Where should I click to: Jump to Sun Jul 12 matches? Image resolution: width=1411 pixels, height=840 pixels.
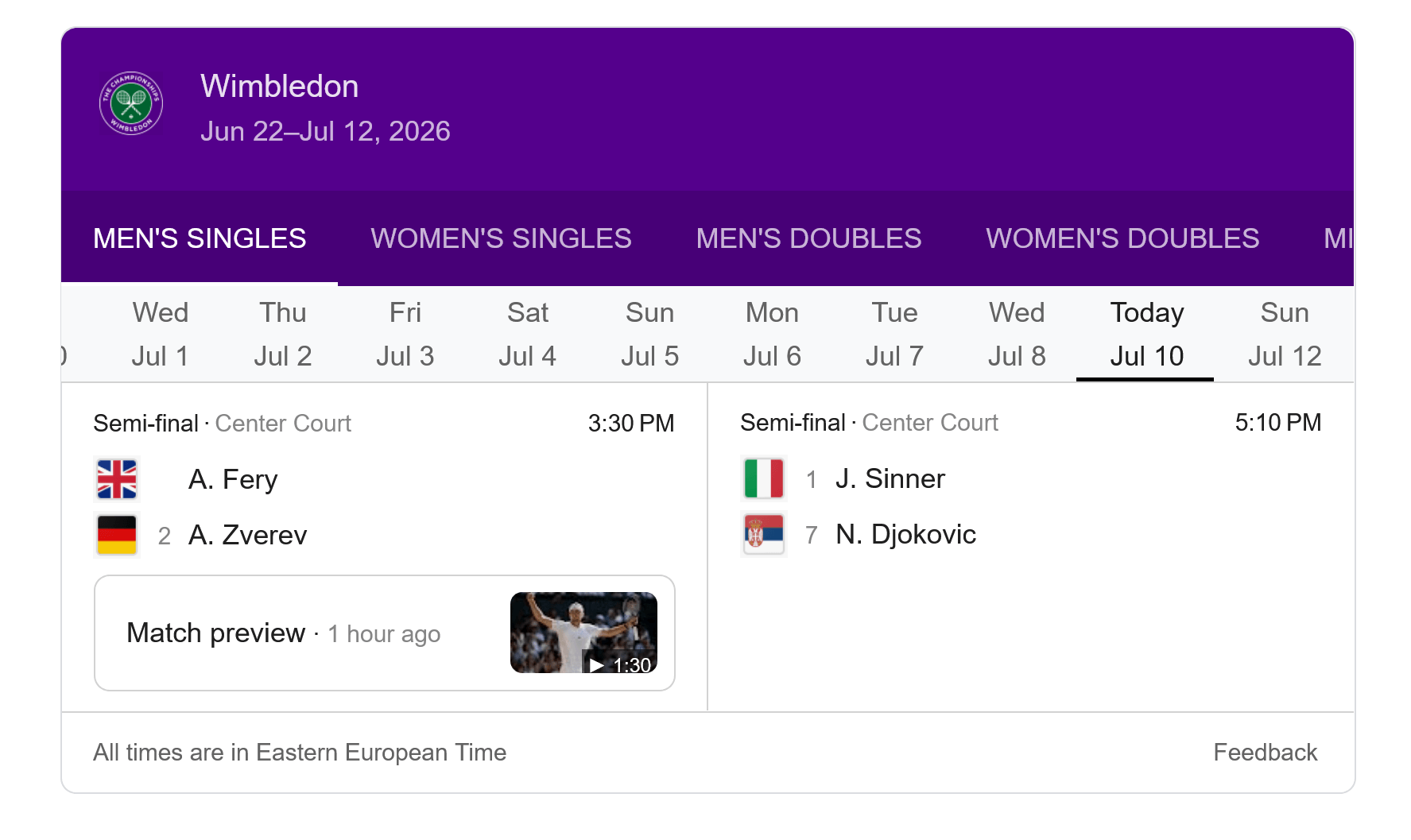(1285, 334)
